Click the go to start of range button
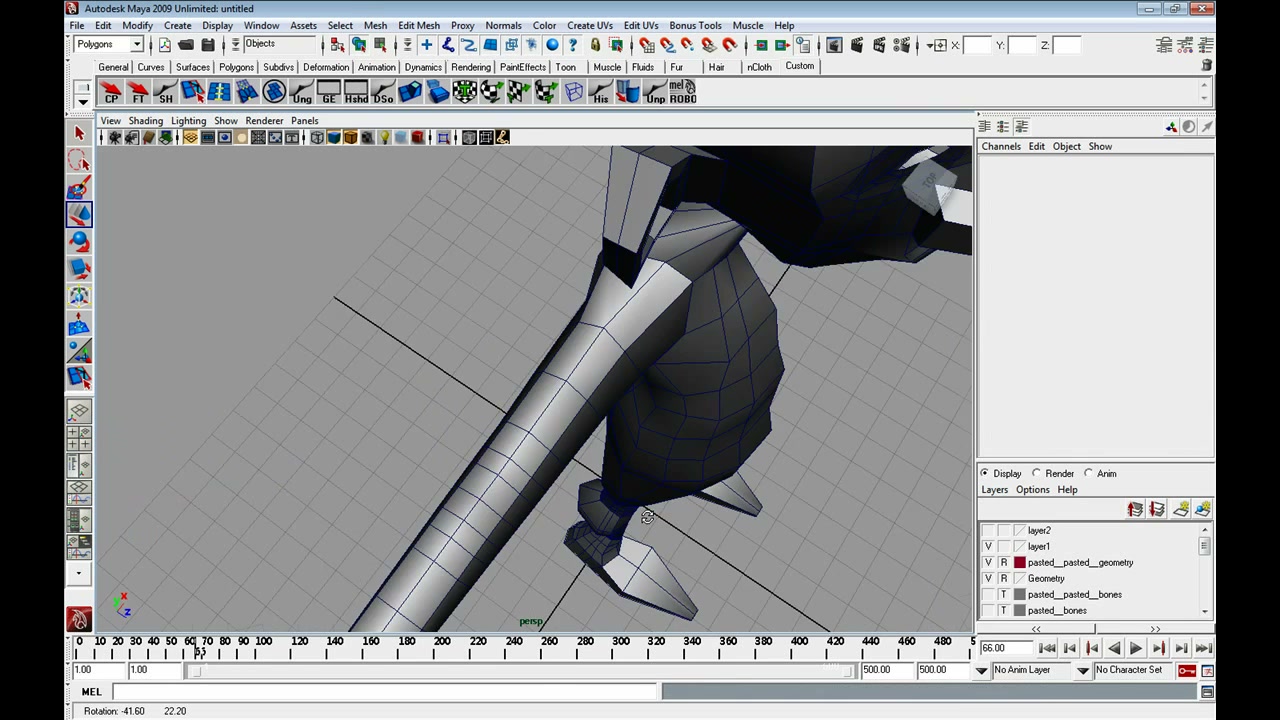Screen dimensions: 1280x720 pyautogui.click(x=1047, y=649)
